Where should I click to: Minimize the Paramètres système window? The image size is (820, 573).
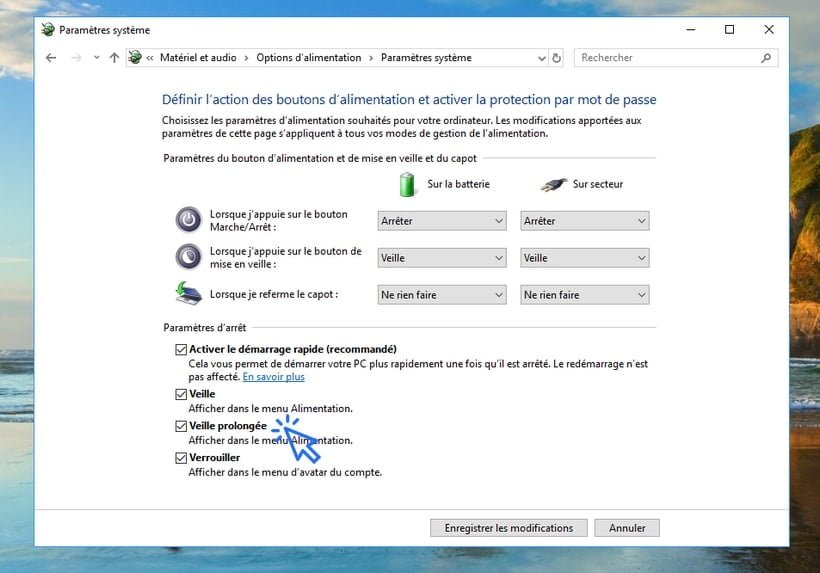pyautogui.click(x=691, y=30)
